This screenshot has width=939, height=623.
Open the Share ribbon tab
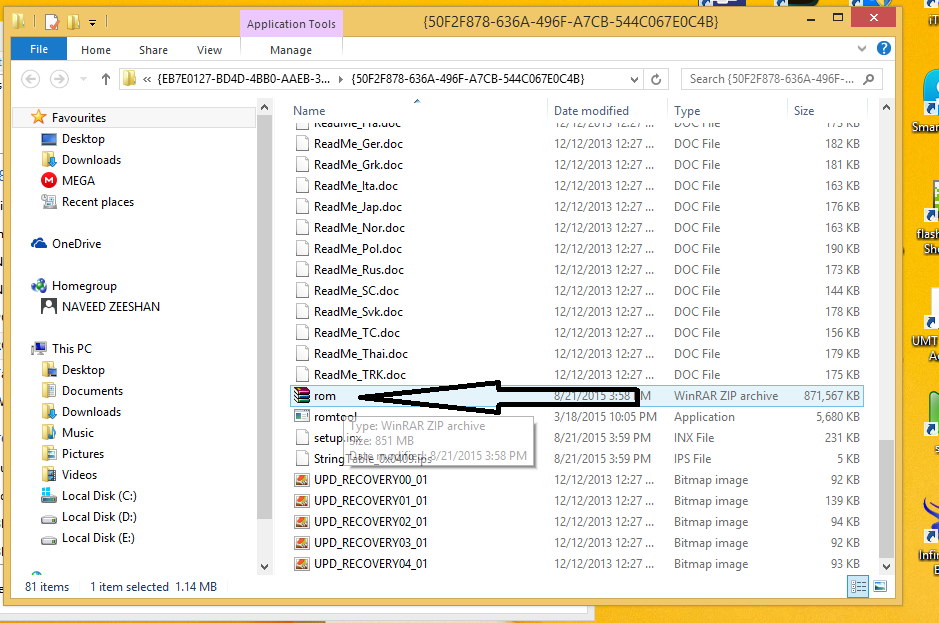(x=153, y=50)
